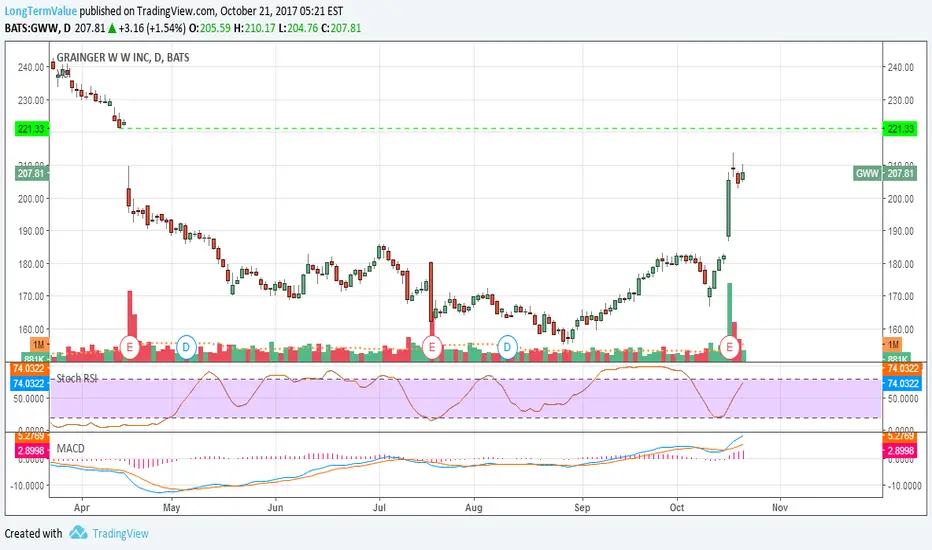Click the Sep label on time axis

coord(582,508)
